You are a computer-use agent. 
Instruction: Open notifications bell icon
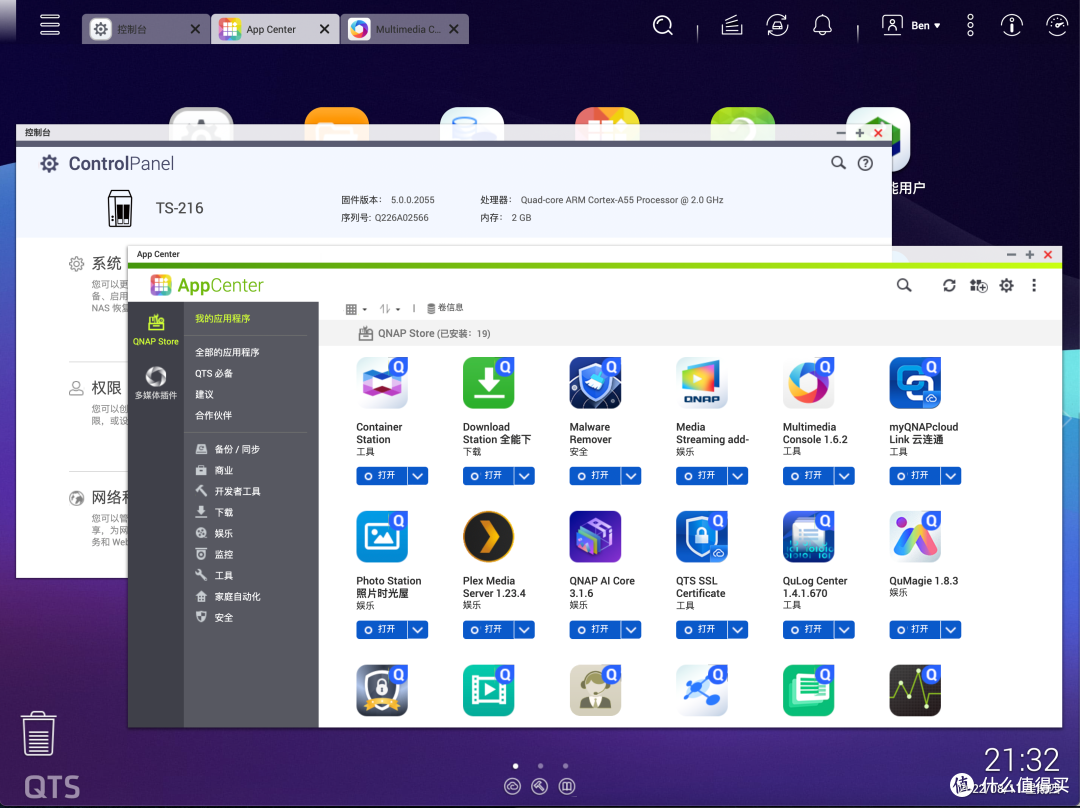pos(822,26)
